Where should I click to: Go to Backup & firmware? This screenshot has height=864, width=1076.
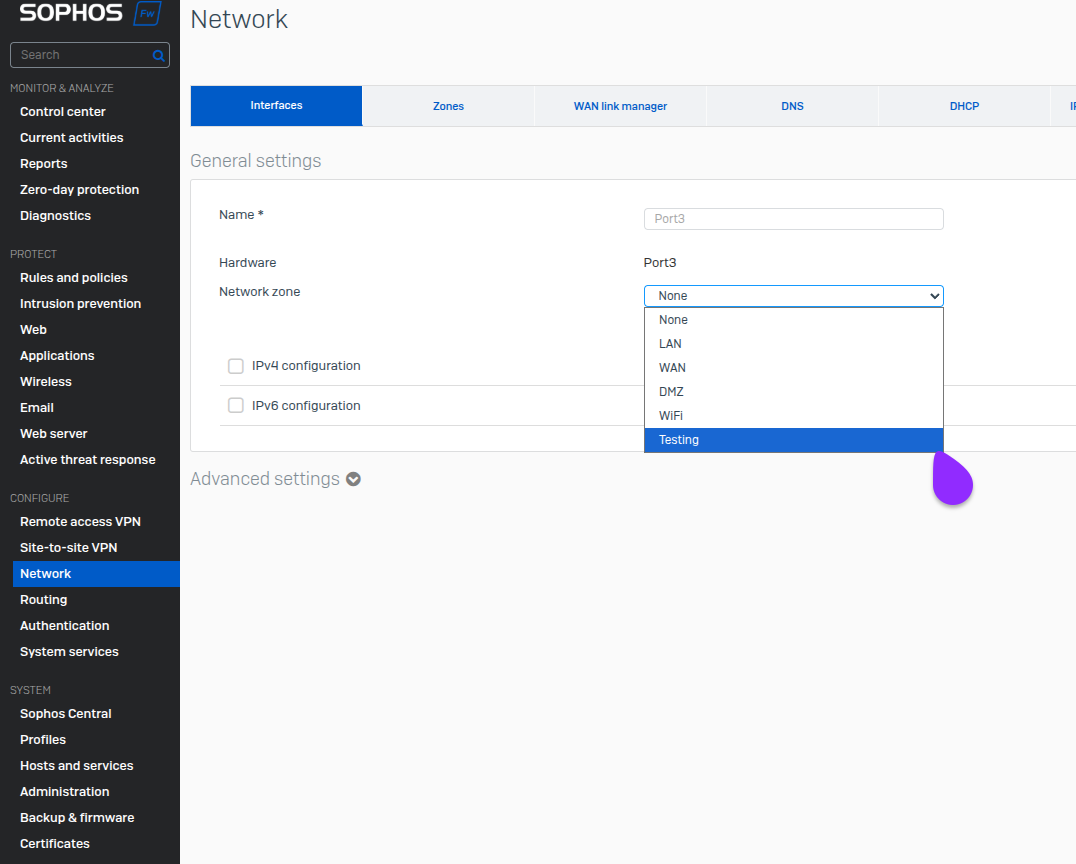[x=77, y=818]
